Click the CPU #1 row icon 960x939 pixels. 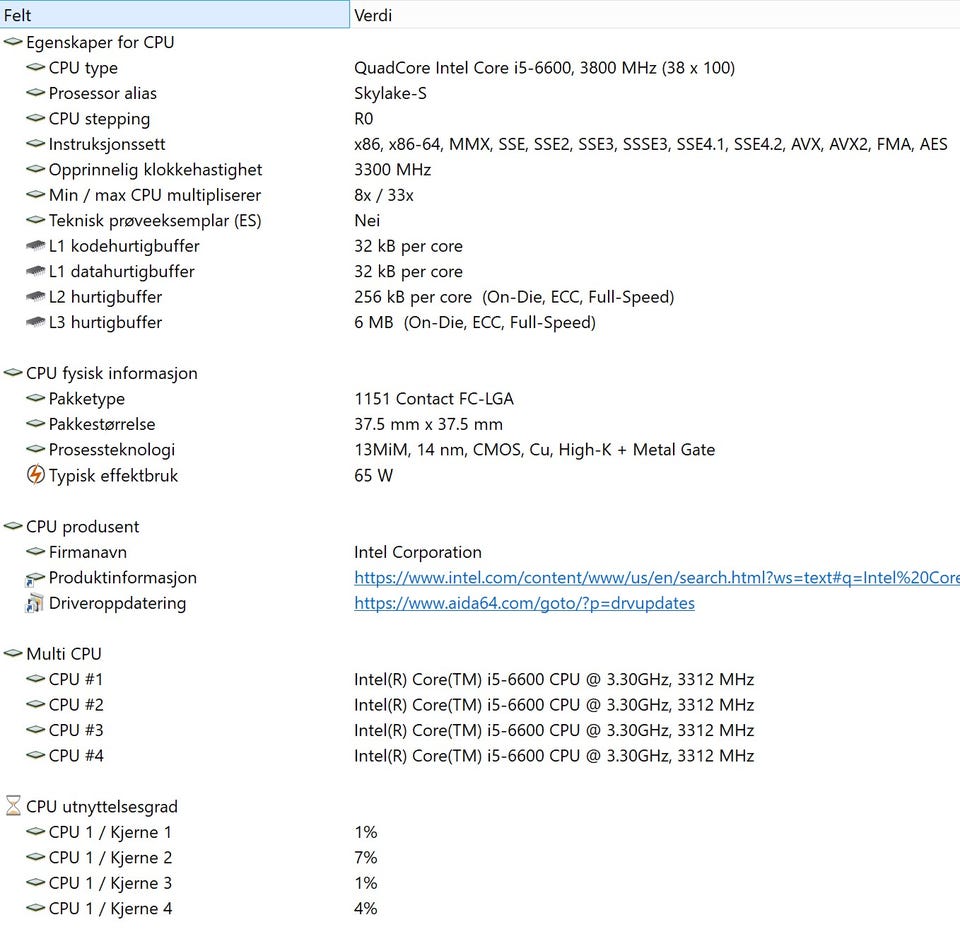coord(36,679)
